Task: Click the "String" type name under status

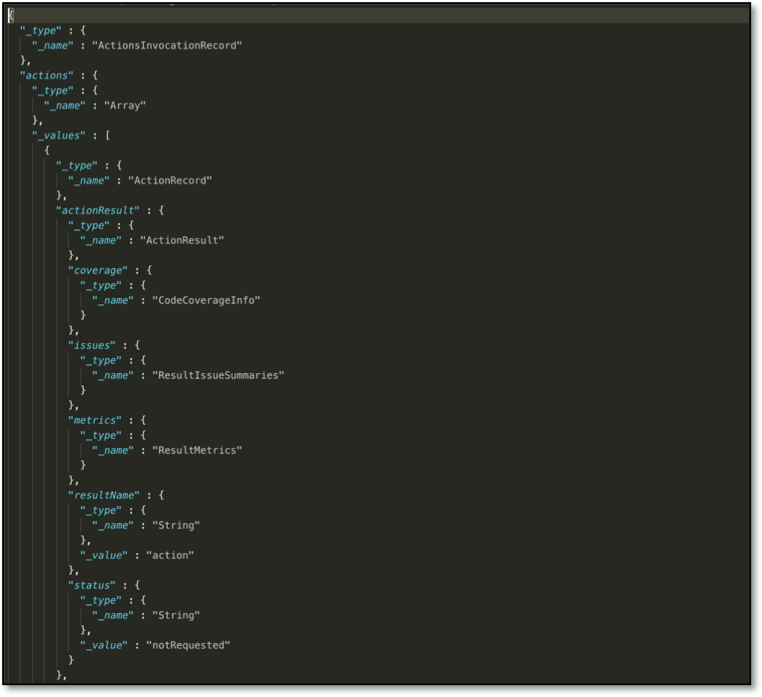Action: coord(176,615)
